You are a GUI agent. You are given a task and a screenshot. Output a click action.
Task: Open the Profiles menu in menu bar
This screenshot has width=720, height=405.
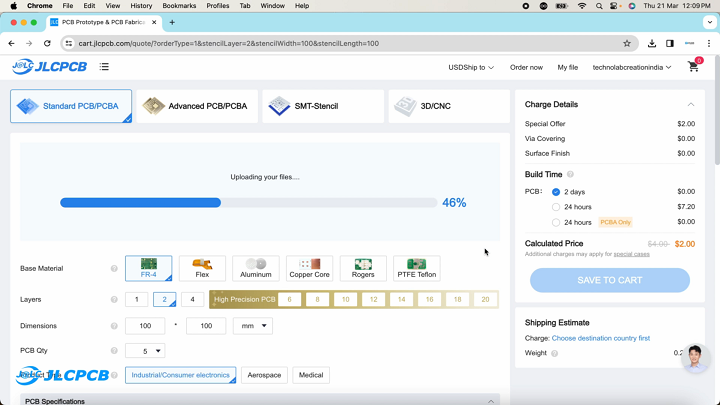click(x=218, y=6)
